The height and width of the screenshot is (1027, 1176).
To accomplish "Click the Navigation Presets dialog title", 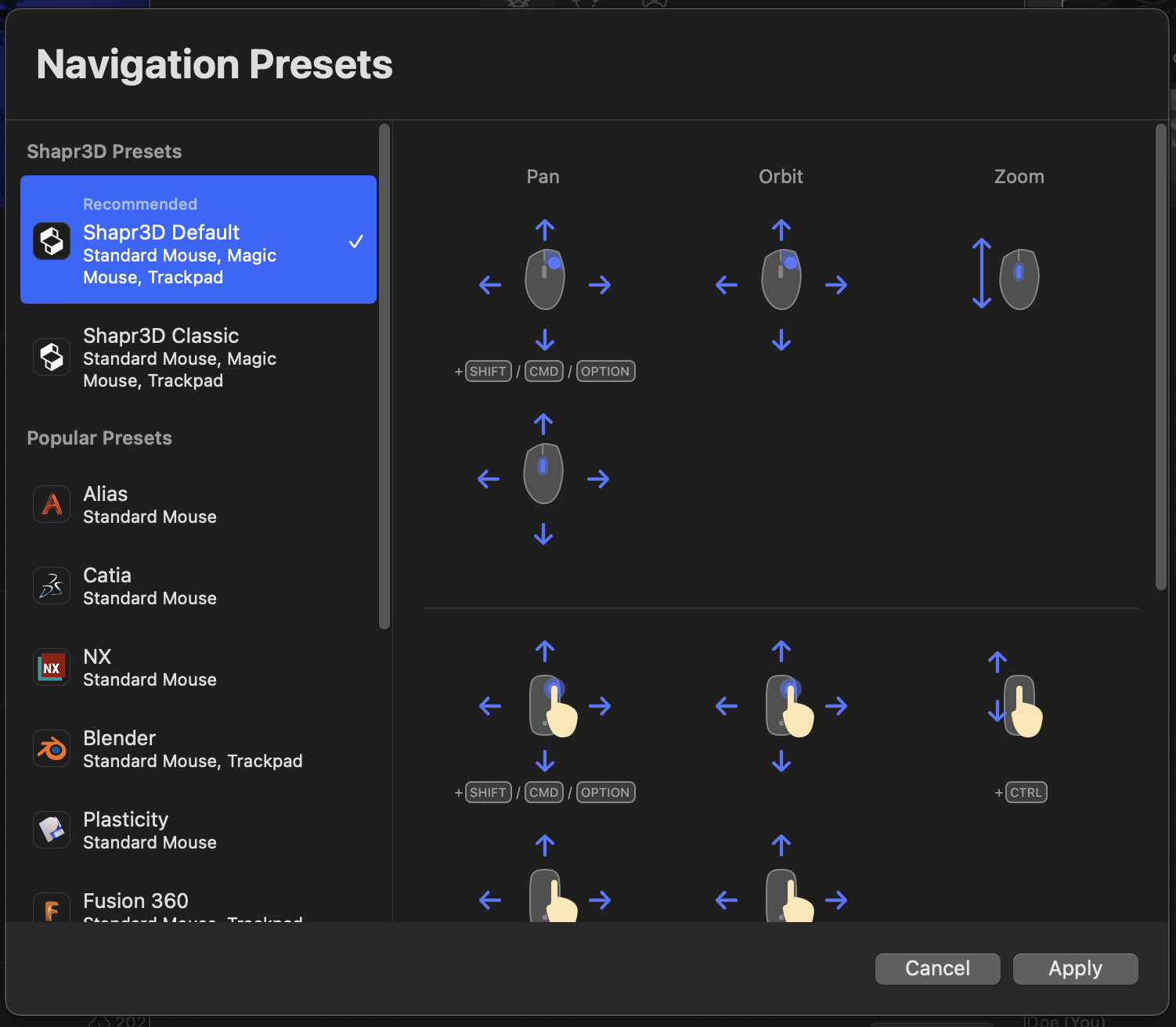I will pos(215,64).
